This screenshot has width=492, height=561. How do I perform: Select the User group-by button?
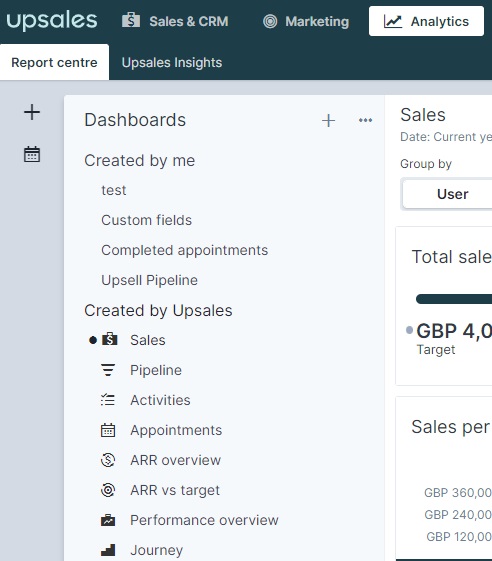pos(447,194)
